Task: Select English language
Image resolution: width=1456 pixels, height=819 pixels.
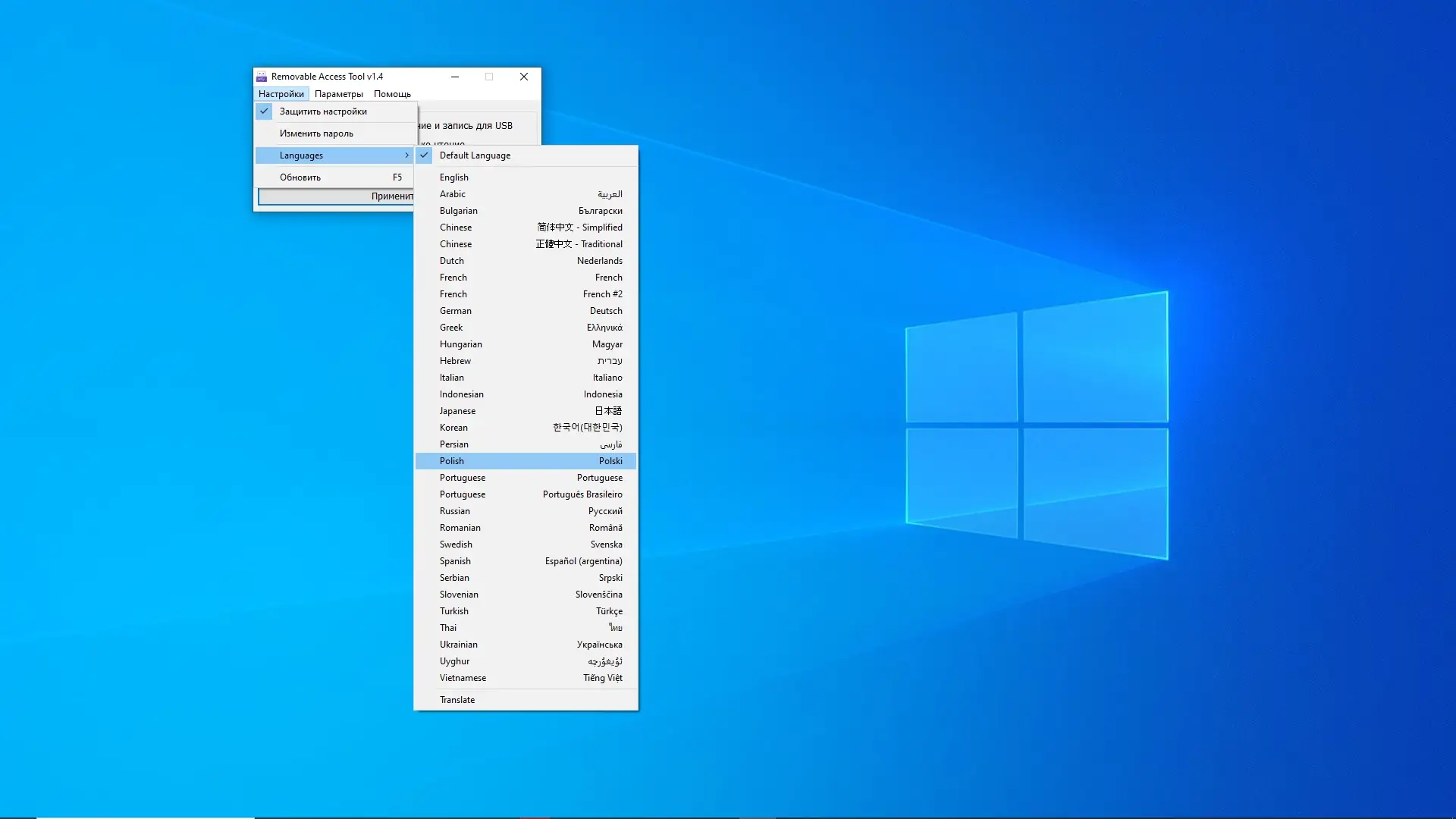Action: 454,177
